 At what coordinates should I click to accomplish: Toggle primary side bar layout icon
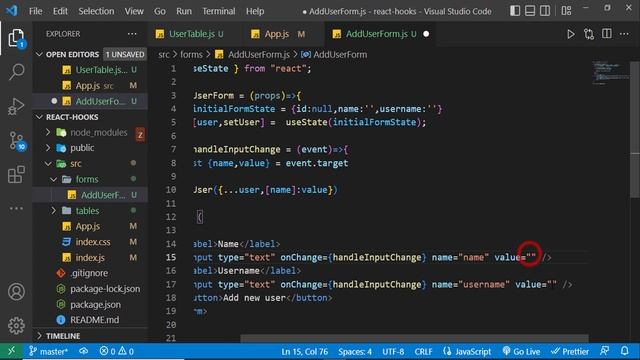515,11
